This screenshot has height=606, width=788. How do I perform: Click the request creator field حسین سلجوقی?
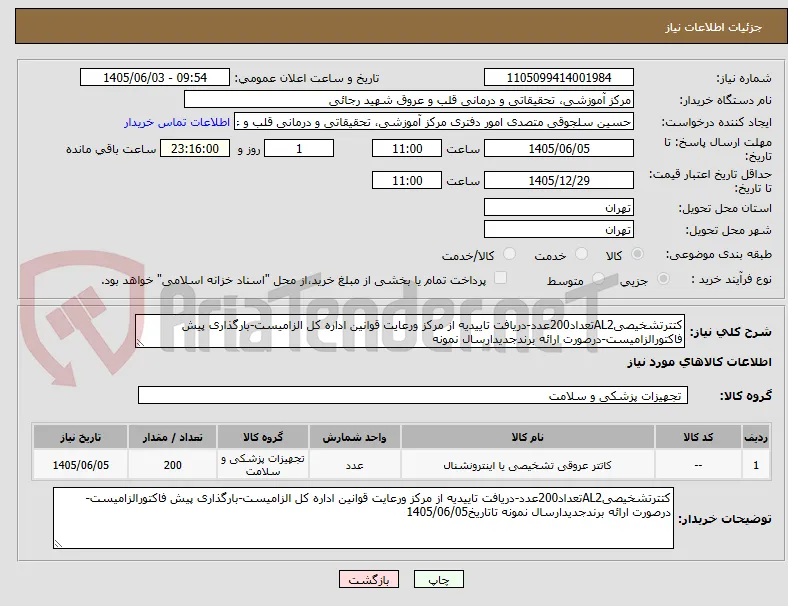point(434,122)
